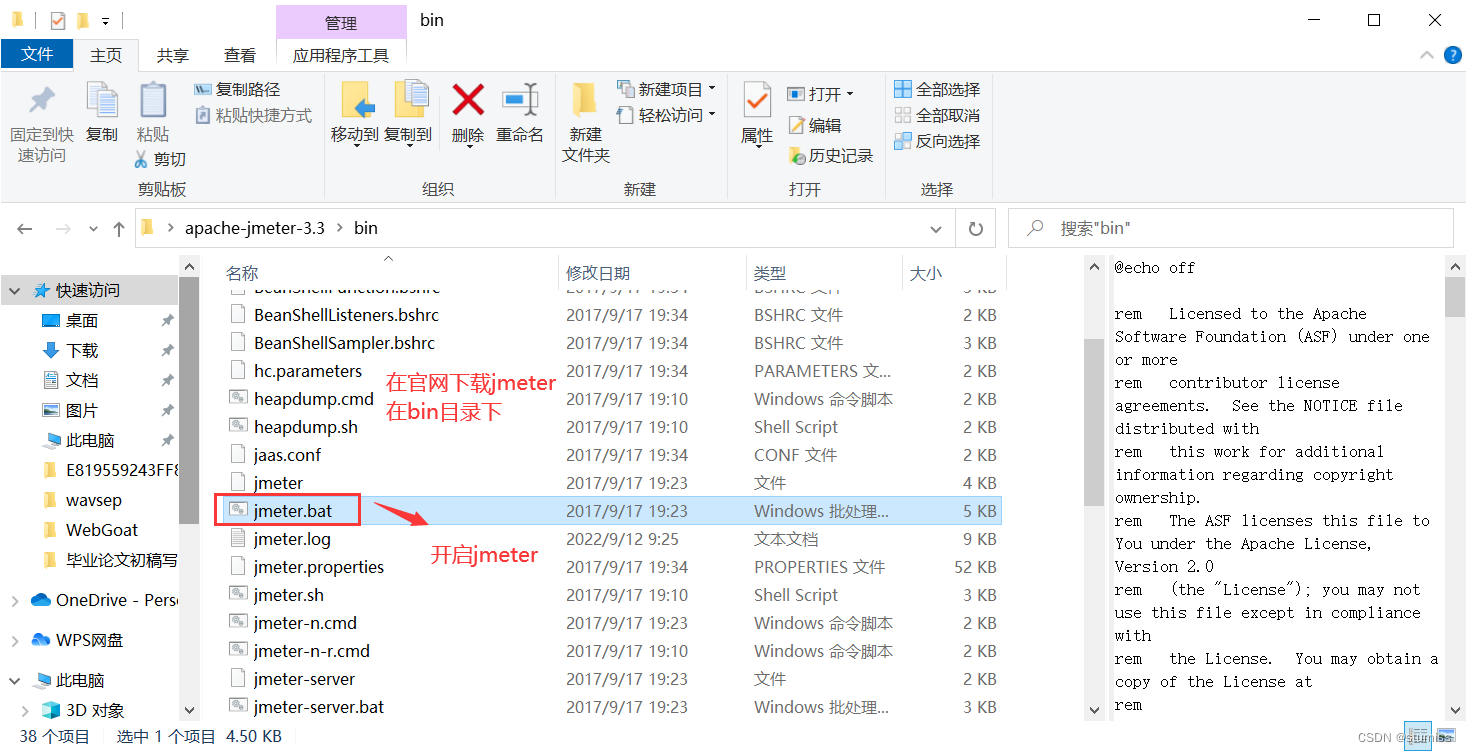This screenshot has width=1467, height=752.
Task: Click the Back navigation arrow
Action: (25, 229)
